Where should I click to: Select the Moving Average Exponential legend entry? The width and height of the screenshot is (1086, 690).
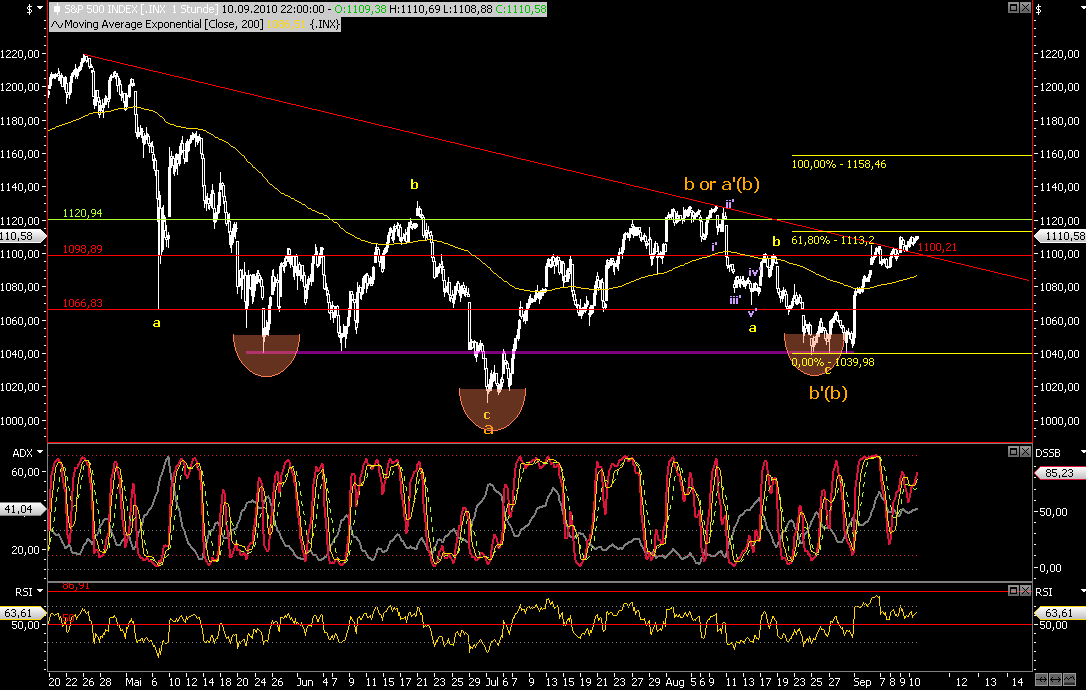[195, 24]
